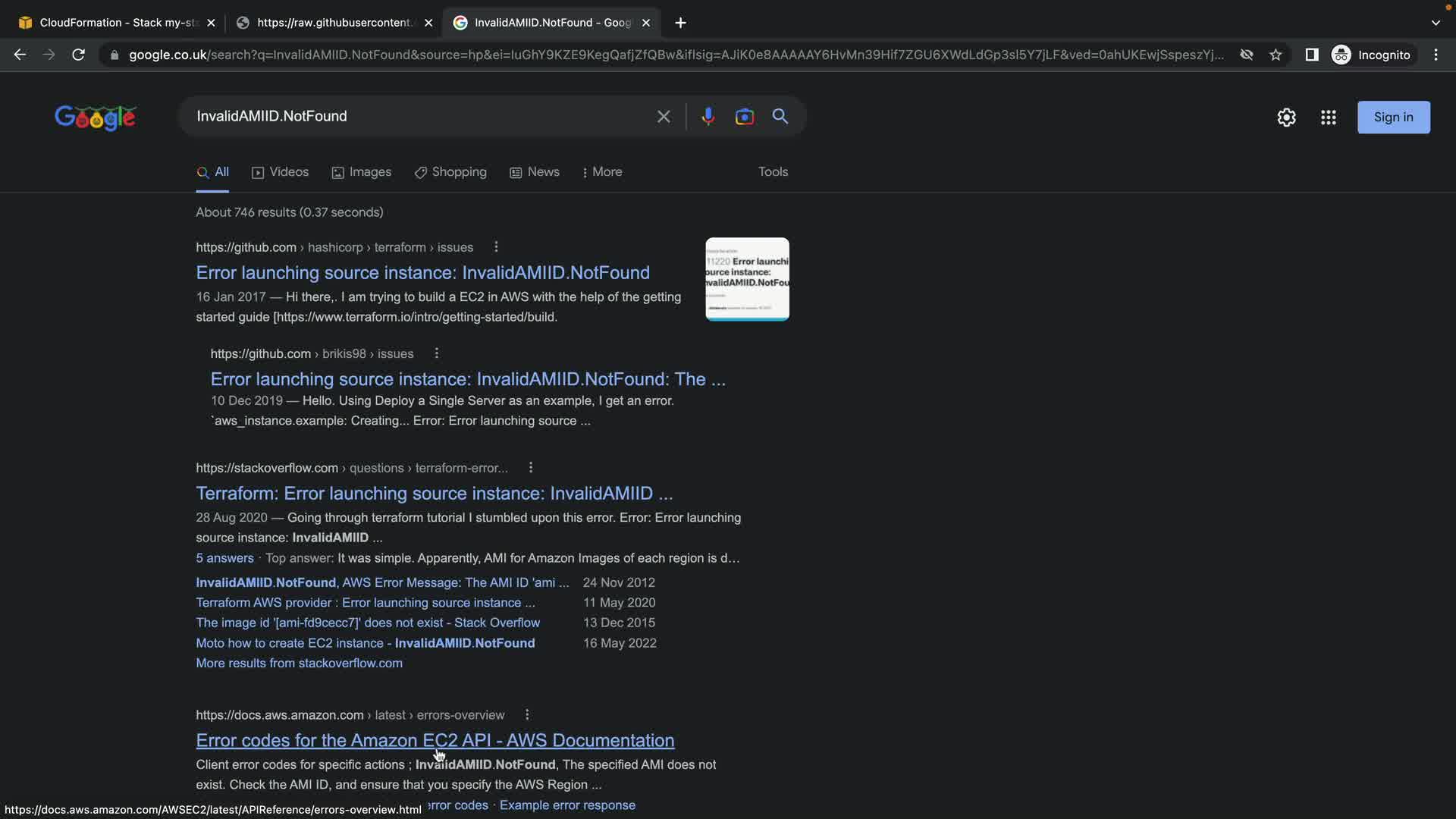Viewport: 1456px width, 819px height.
Task: Open Chrome side panel icon
Action: pos(1311,55)
